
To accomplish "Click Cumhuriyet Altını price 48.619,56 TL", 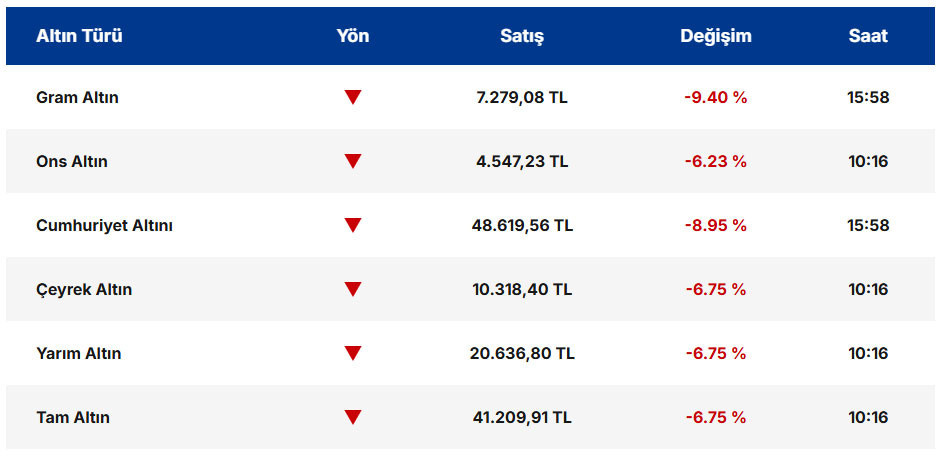I will click(522, 226).
